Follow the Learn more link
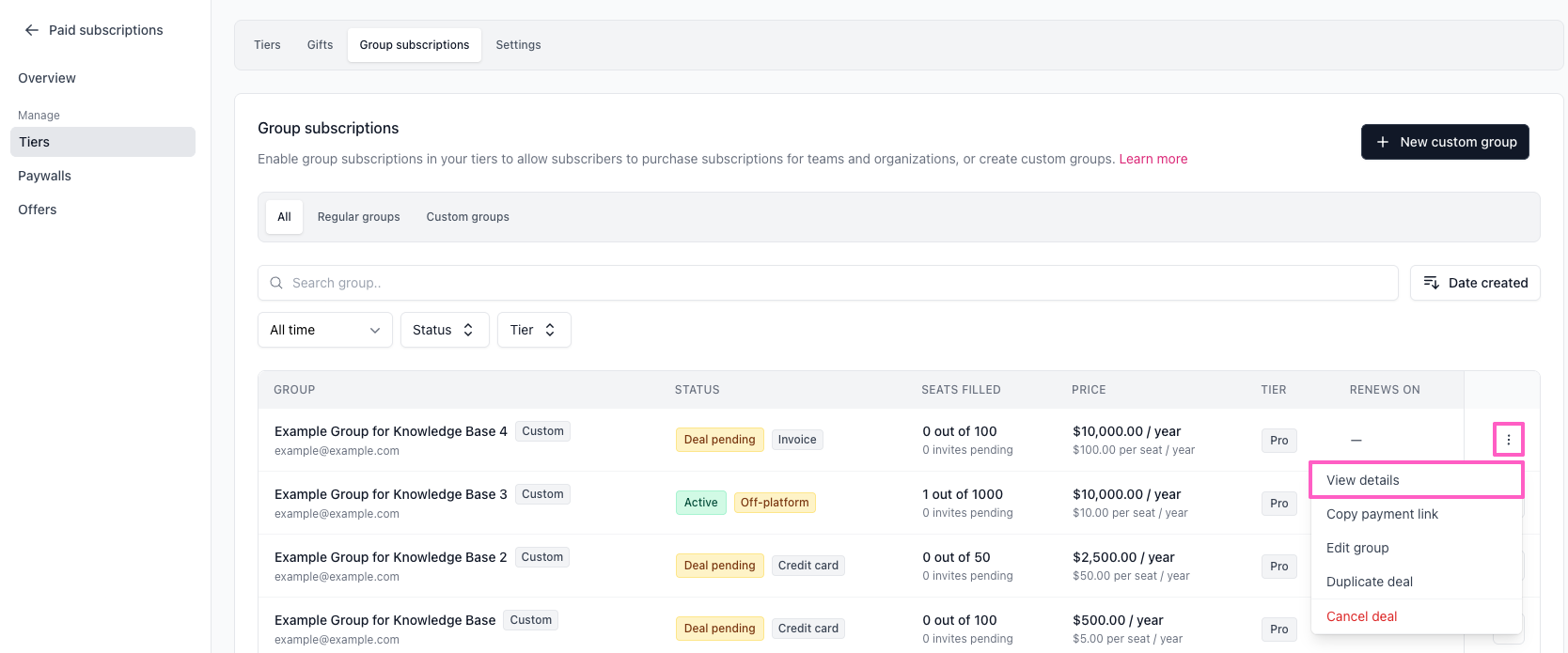Image resolution: width=1568 pixels, height=653 pixels. pyautogui.click(x=1152, y=159)
